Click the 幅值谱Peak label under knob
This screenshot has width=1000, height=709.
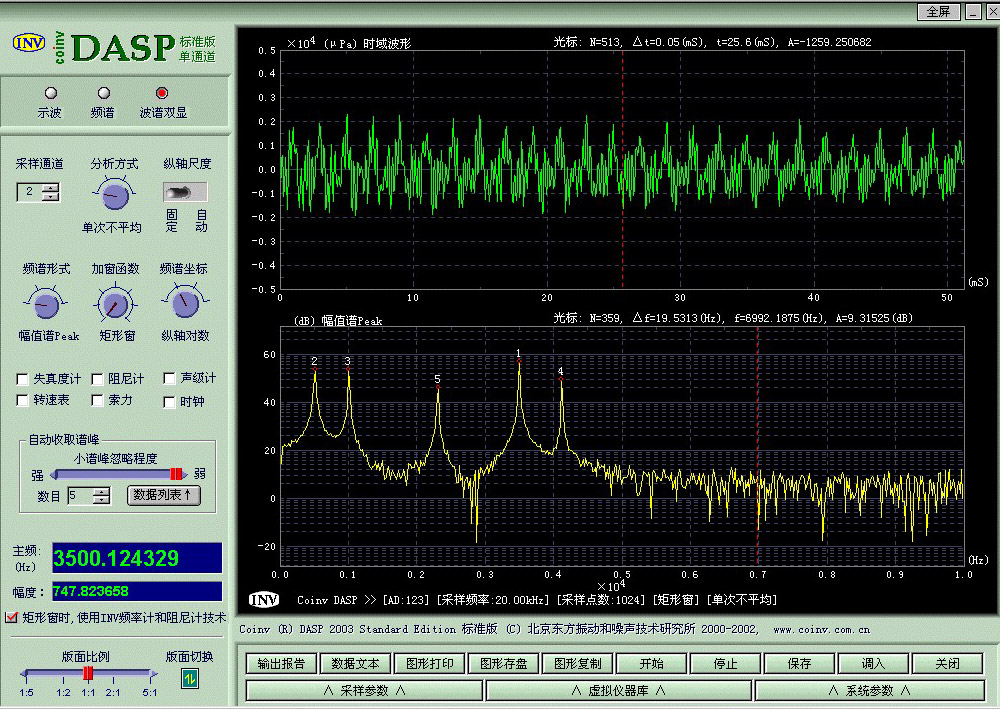point(48,336)
